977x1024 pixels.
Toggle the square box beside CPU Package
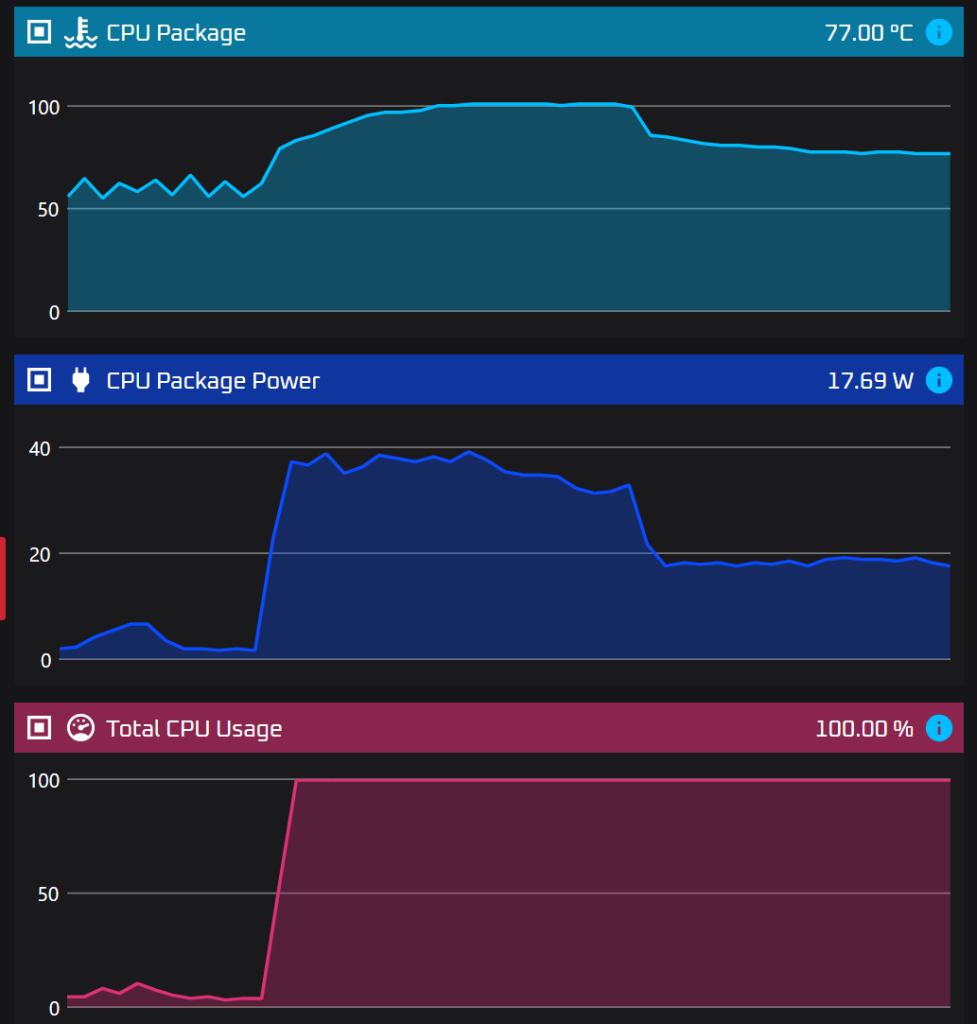coord(38,33)
